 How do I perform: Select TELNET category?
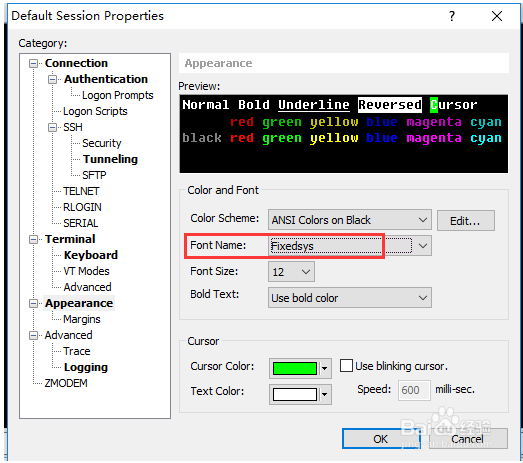point(81,191)
